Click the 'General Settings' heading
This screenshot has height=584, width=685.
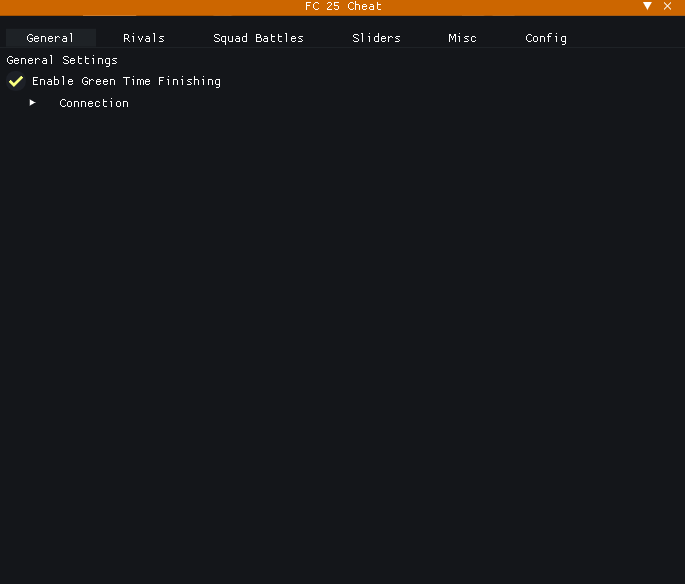[62, 60]
